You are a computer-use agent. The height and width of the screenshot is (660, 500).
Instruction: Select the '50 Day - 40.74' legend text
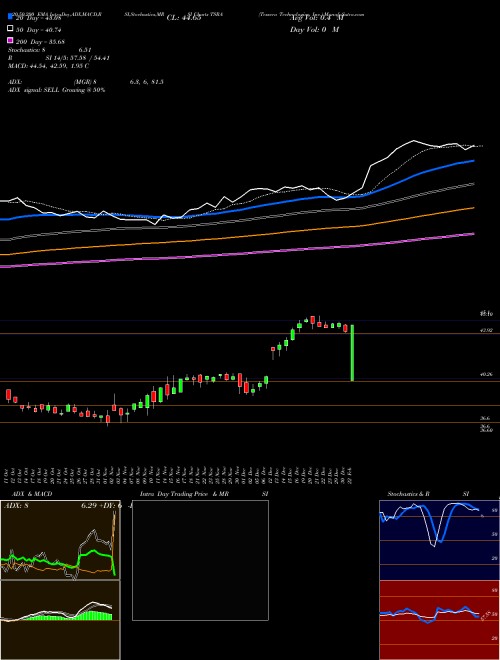coord(38,30)
